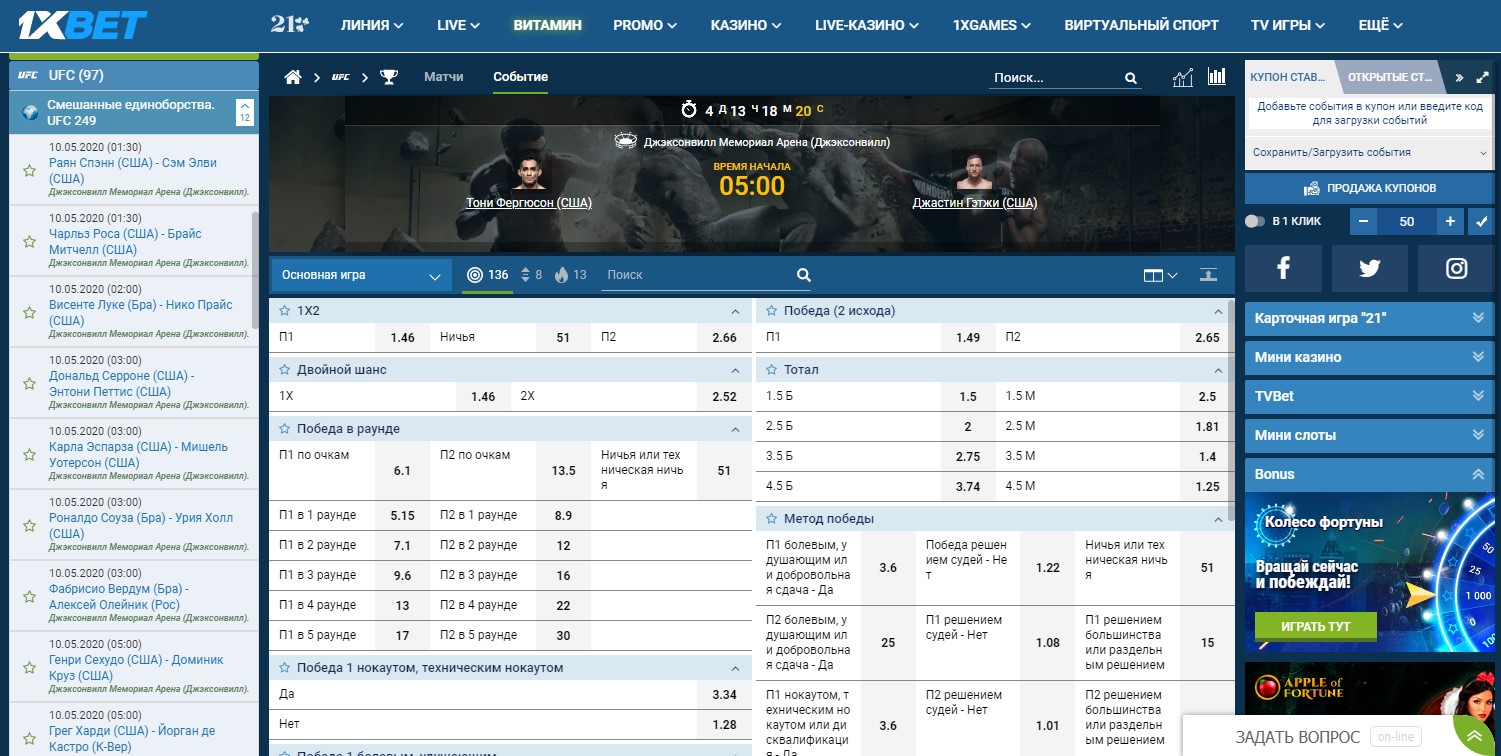1501x756 pixels.
Task: Open ВИРТУАЛЬНЫЙ СПОРТ section
Action: [x=1141, y=25]
